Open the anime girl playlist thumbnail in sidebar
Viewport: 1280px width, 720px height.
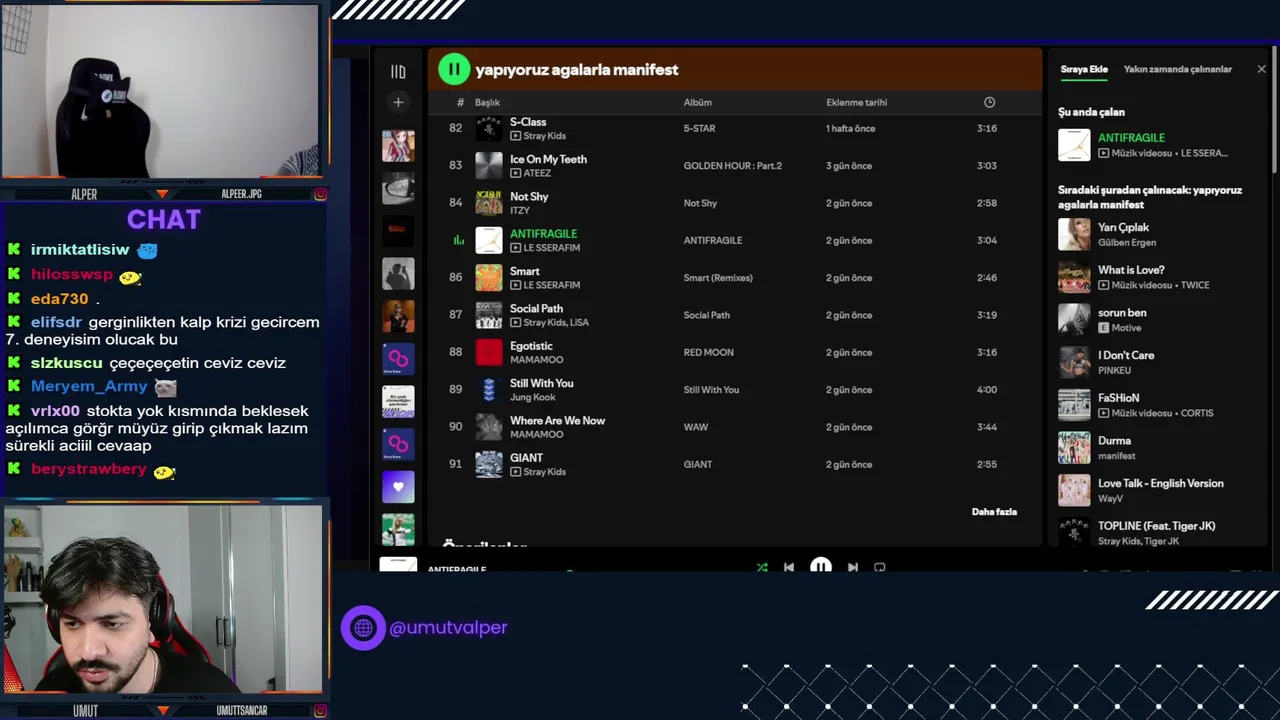[x=398, y=146]
